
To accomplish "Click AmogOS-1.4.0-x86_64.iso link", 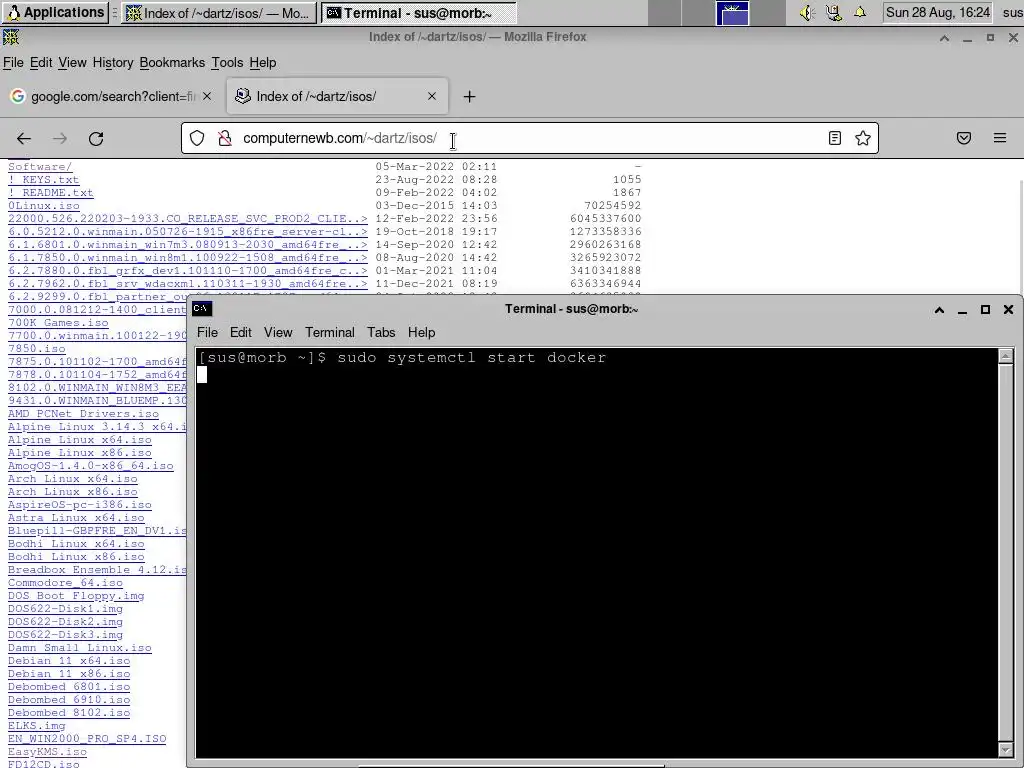I will pyautogui.click(x=91, y=466).
